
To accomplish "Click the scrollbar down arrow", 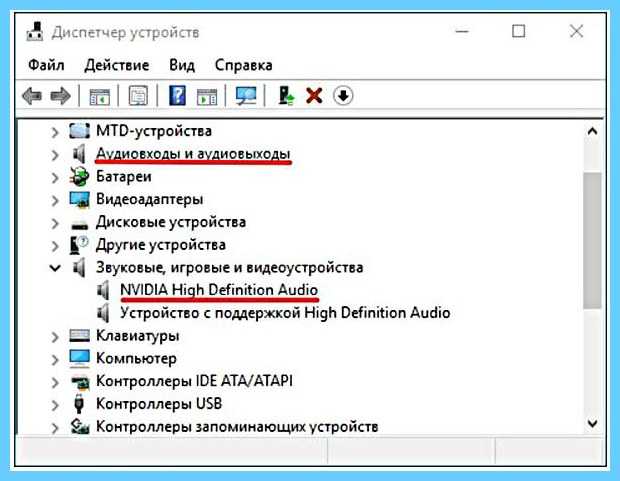I will tap(592, 424).
